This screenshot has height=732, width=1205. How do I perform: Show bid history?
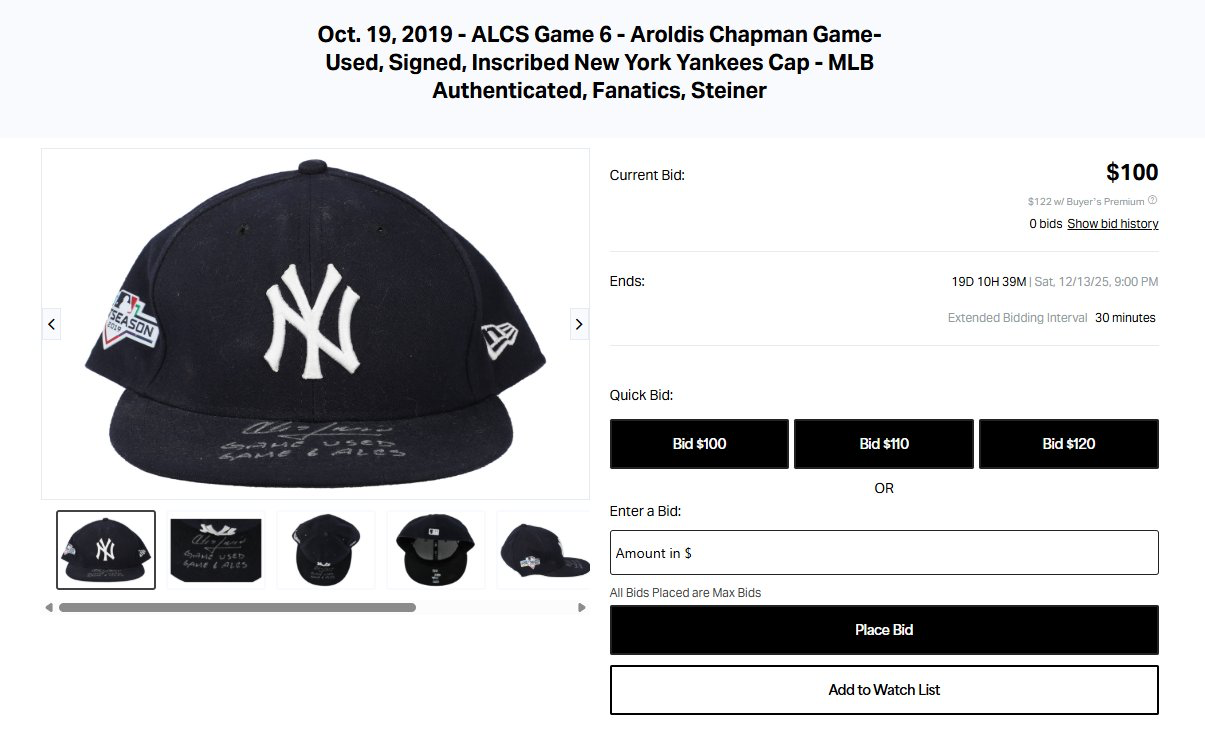pos(1112,224)
